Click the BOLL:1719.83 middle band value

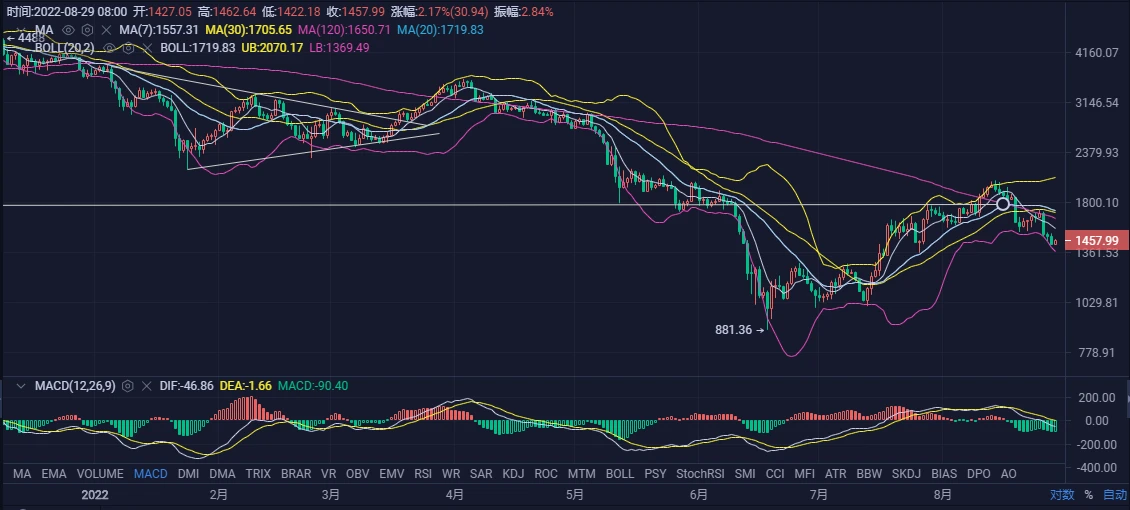pos(197,48)
